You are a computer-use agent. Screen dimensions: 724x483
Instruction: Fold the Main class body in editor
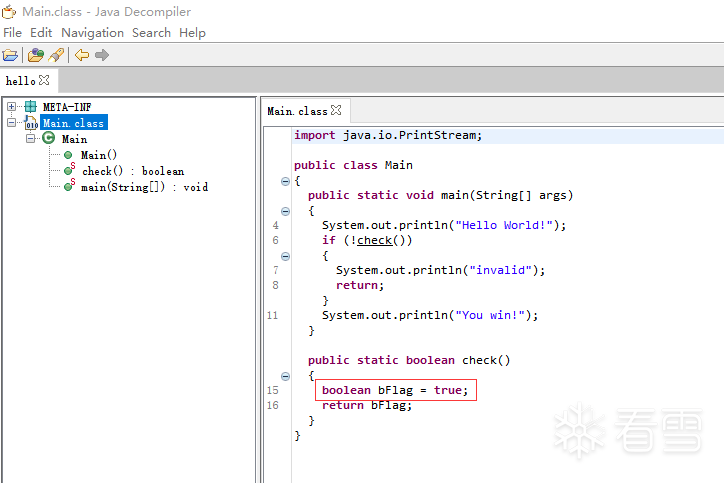point(285,181)
